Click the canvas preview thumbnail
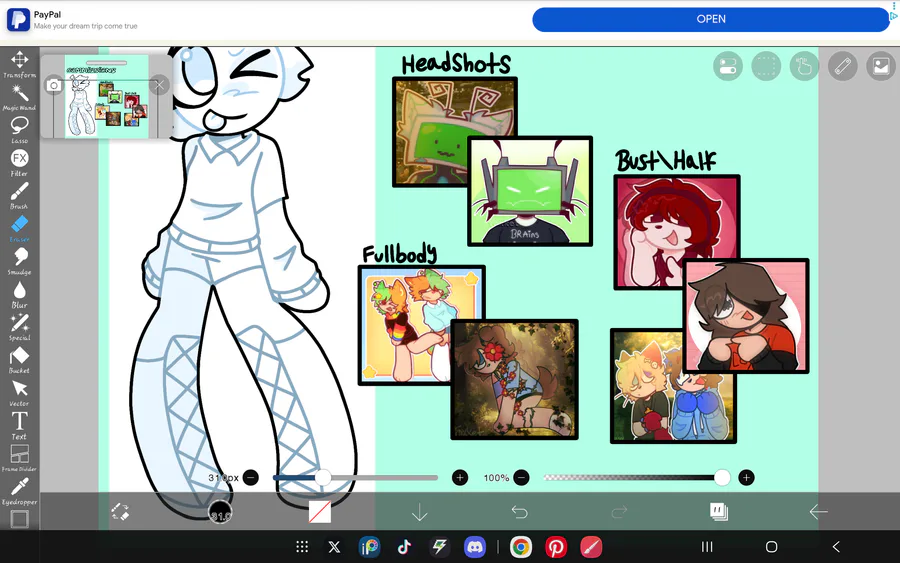 [x=107, y=96]
